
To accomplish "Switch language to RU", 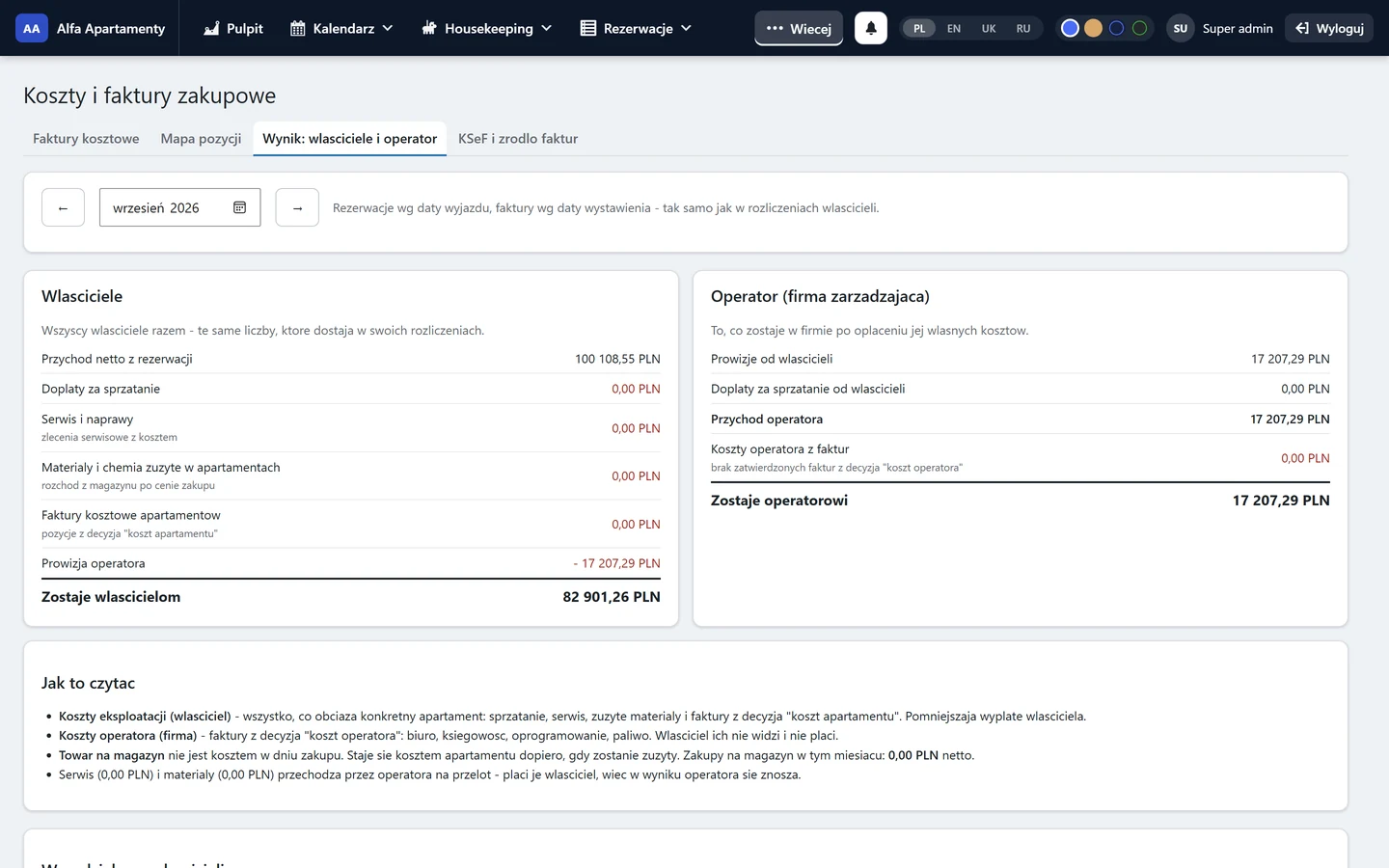I will [x=1023, y=28].
